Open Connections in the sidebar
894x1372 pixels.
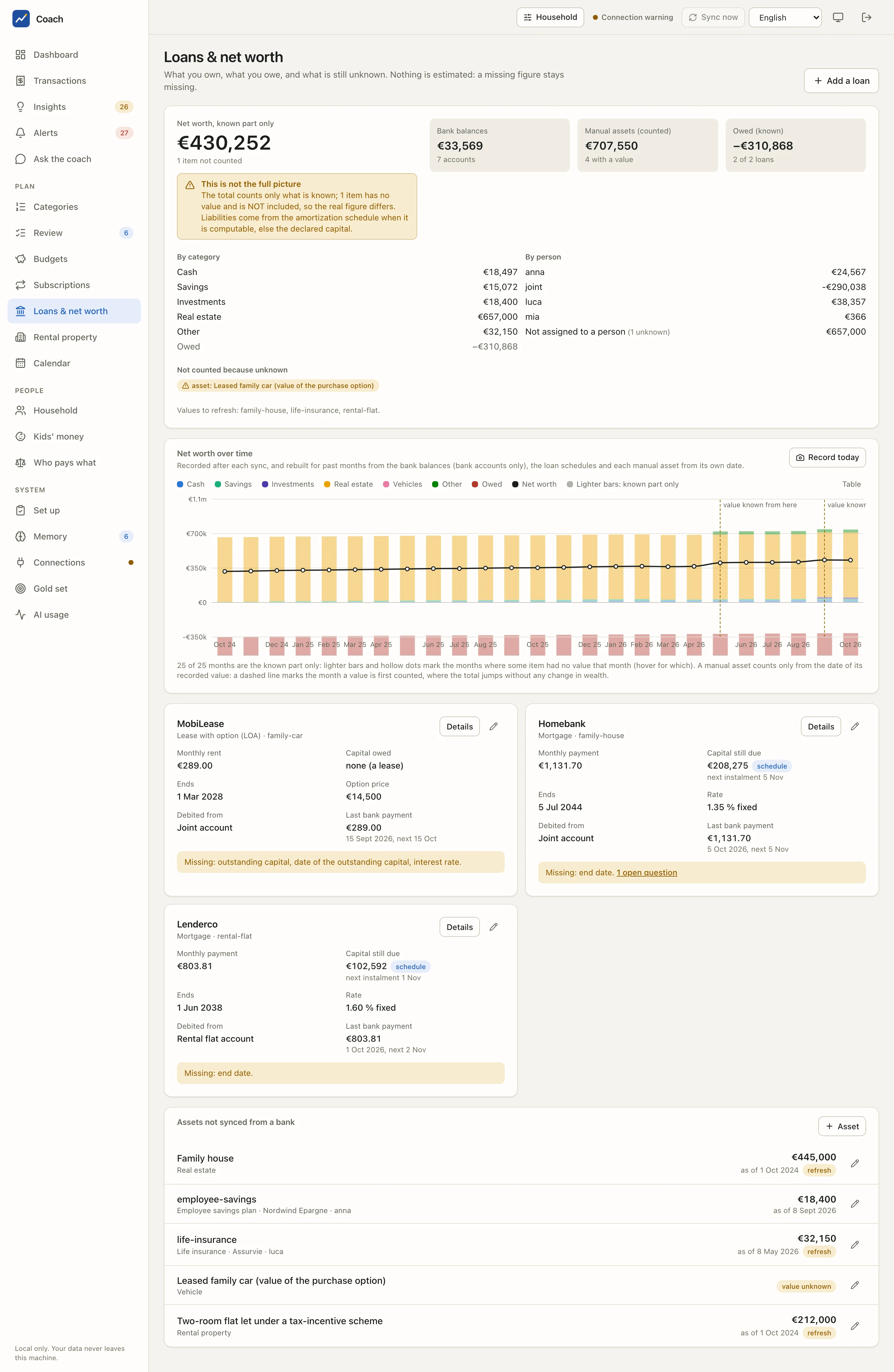point(74,563)
